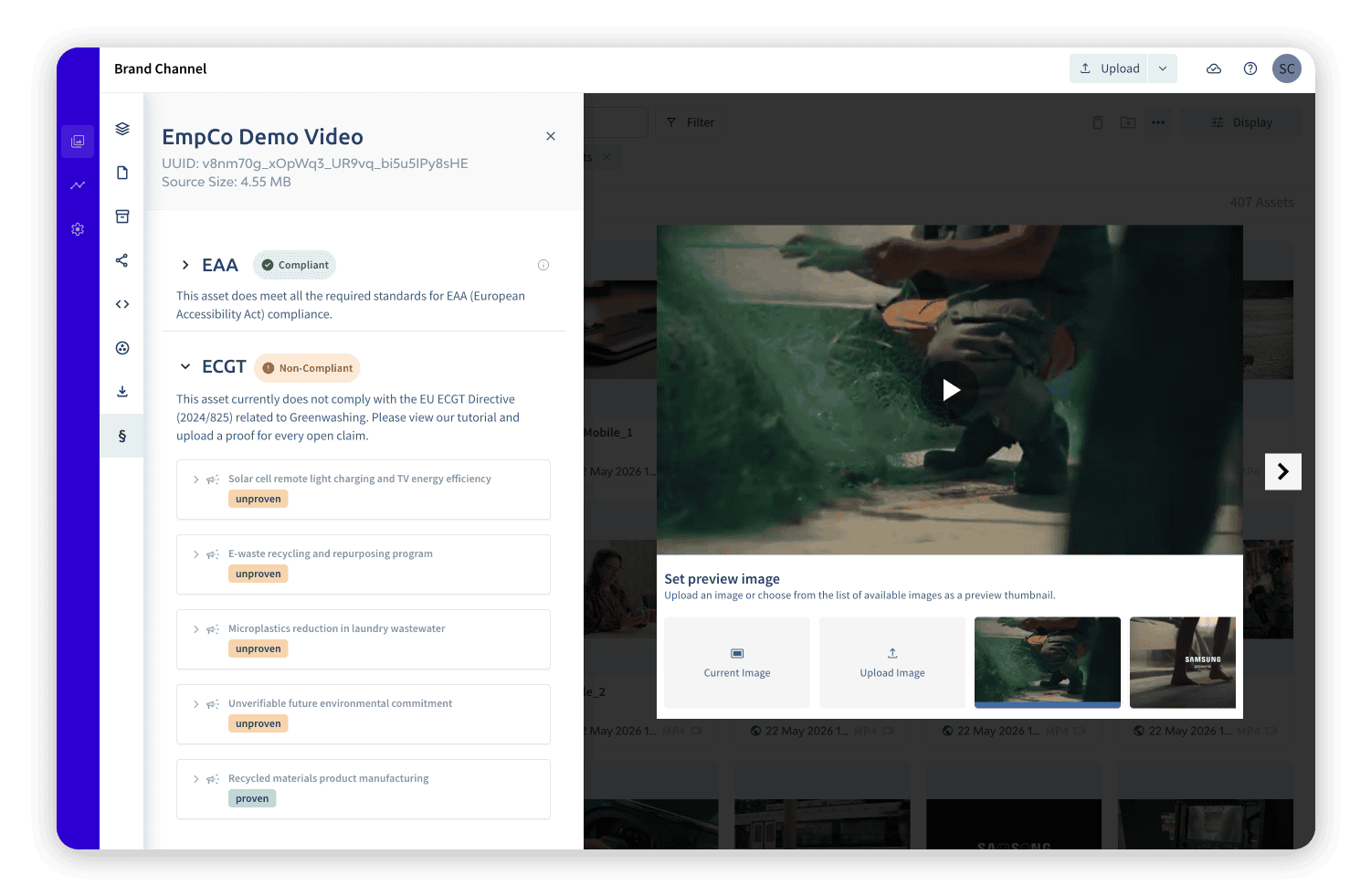This screenshot has width=1371, height=896.
Task: Close the EmpCo Demo Video panel
Action: pos(551,136)
